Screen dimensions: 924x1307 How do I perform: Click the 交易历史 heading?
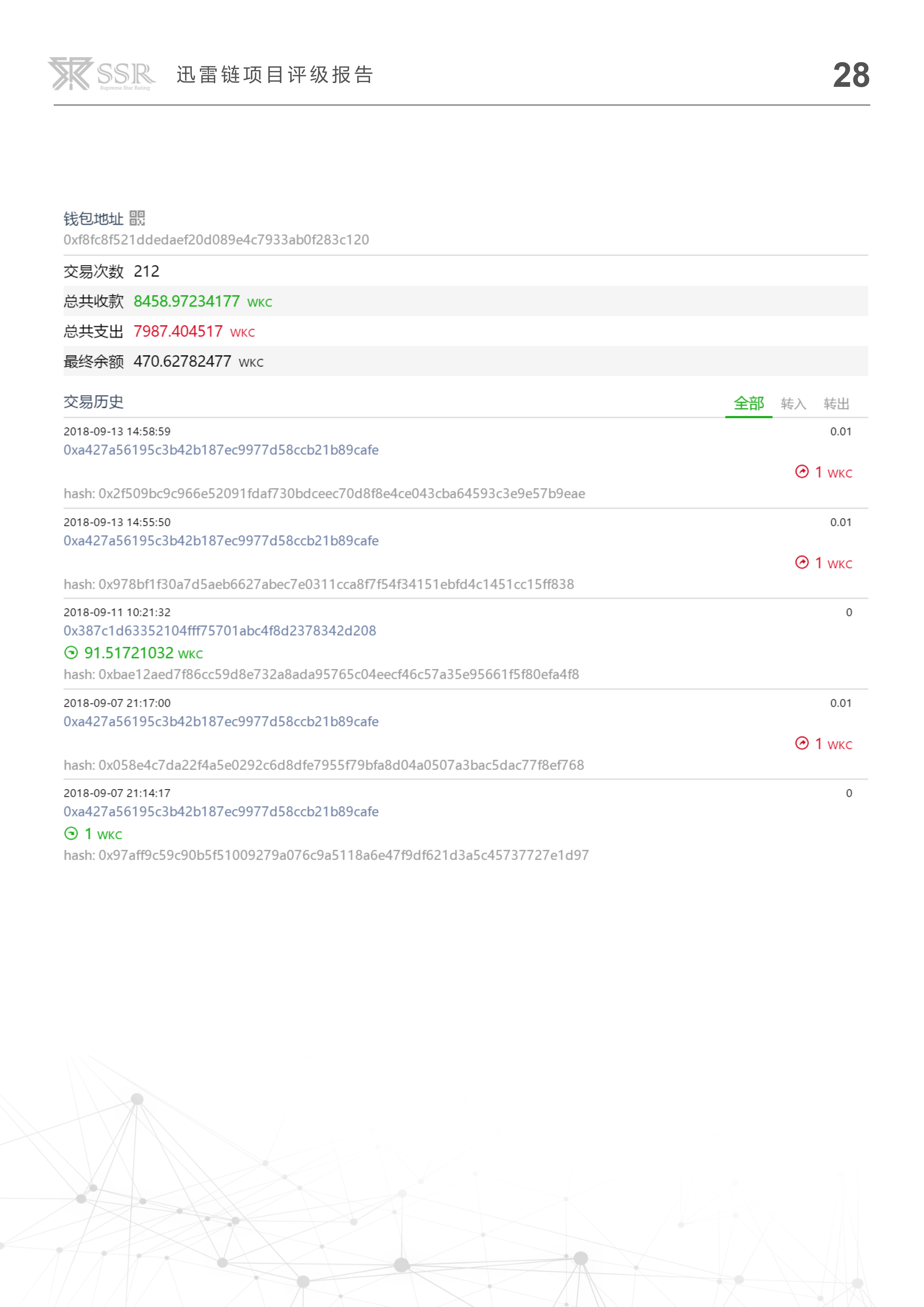(x=93, y=402)
